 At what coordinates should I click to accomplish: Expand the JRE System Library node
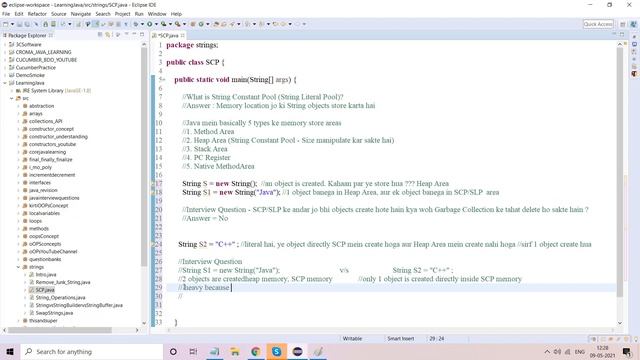[11, 91]
